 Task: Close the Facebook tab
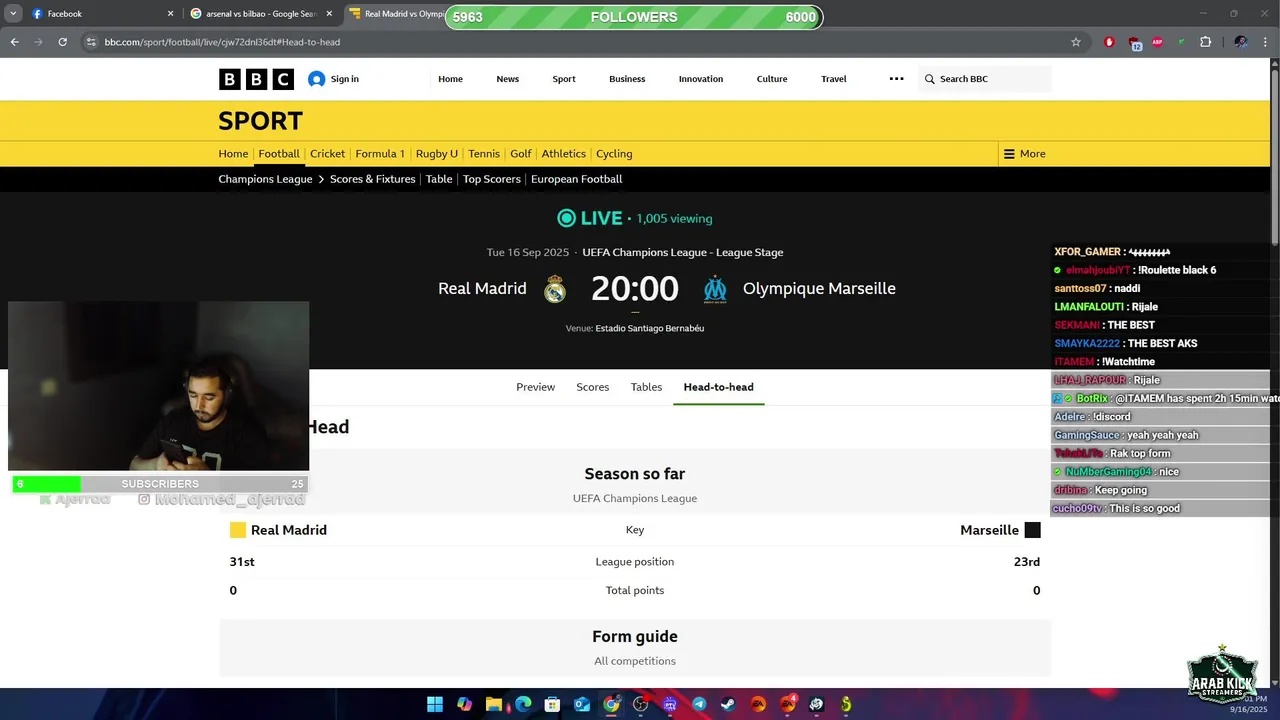[x=170, y=14]
